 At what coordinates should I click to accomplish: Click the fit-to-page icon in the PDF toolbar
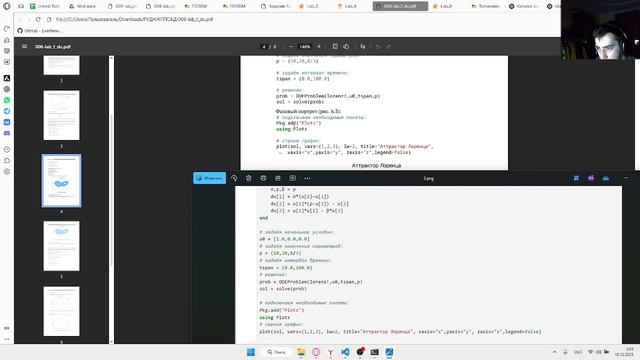pyautogui.click(x=335, y=47)
